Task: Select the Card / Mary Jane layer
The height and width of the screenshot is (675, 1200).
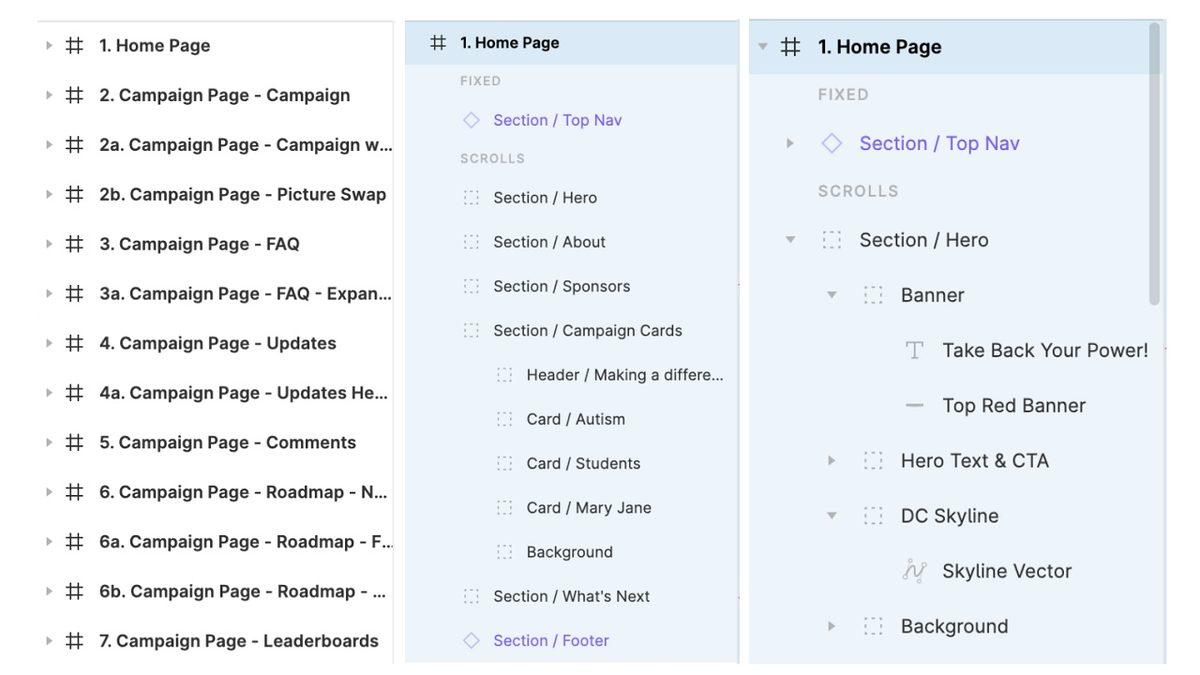Action: [x=588, y=508]
